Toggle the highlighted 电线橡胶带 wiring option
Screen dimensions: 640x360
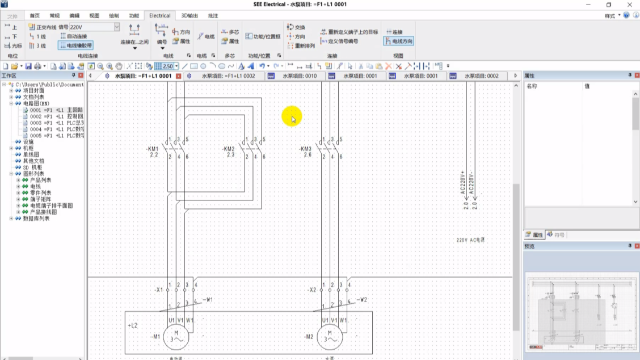[x=76, y=45]
